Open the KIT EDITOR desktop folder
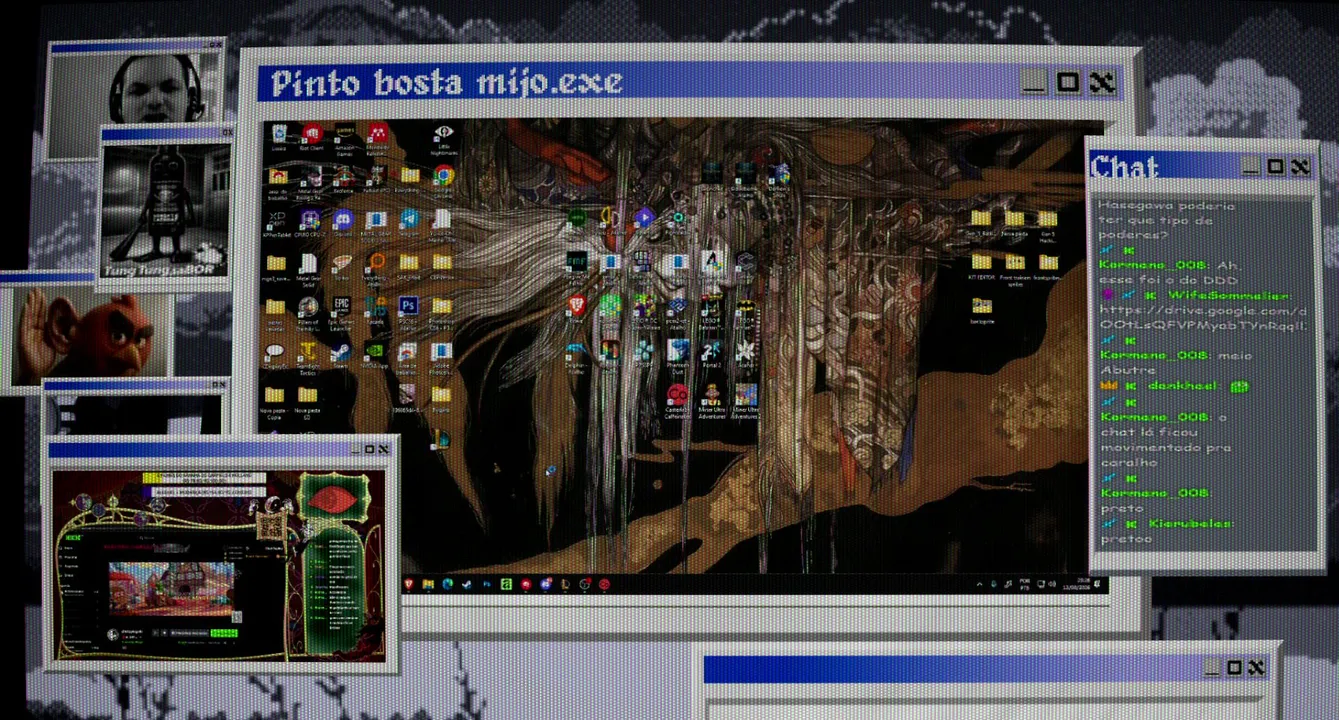Viewport: 1339px width, 720px height. (981, 265)
